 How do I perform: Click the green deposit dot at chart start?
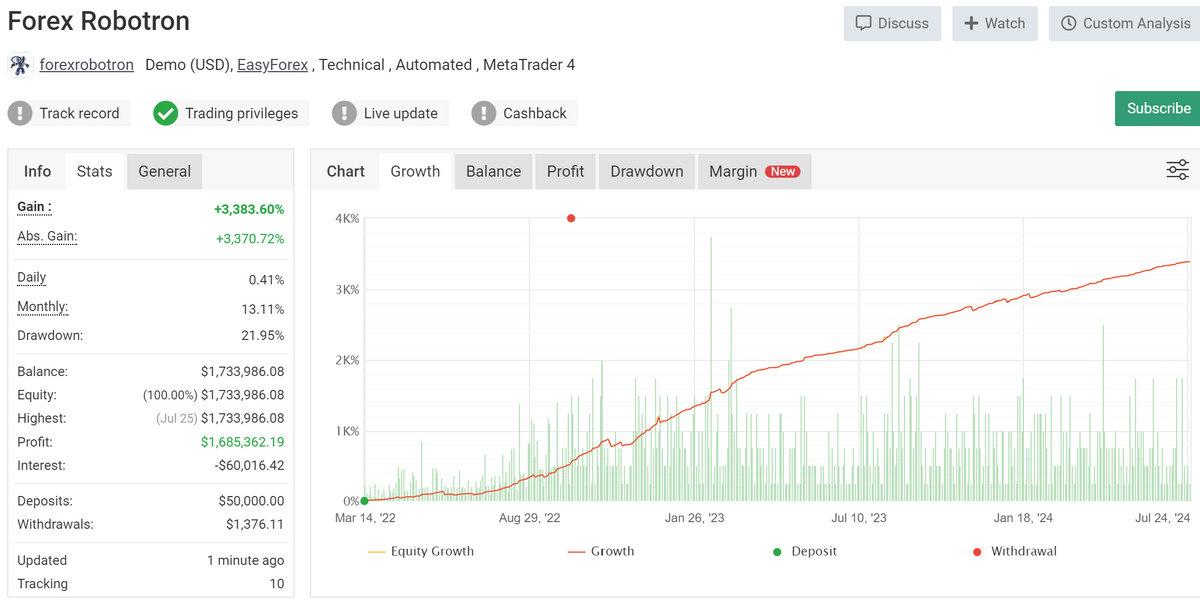(x=364, y=501)
